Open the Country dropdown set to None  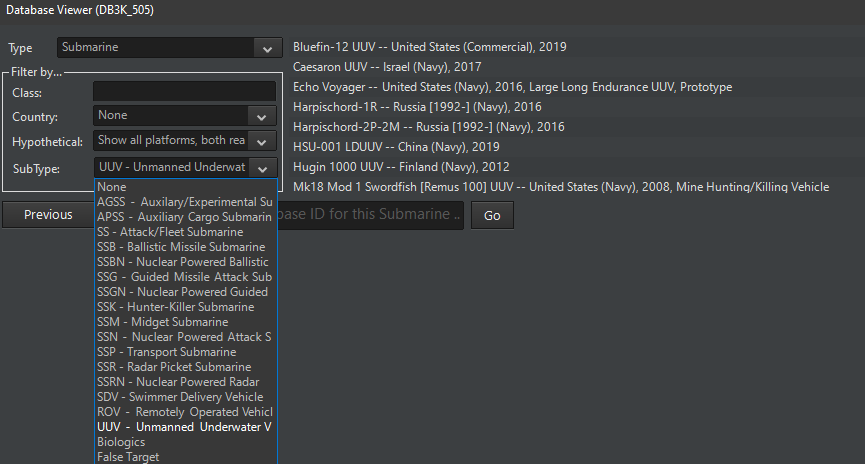(x=184, y=116)
